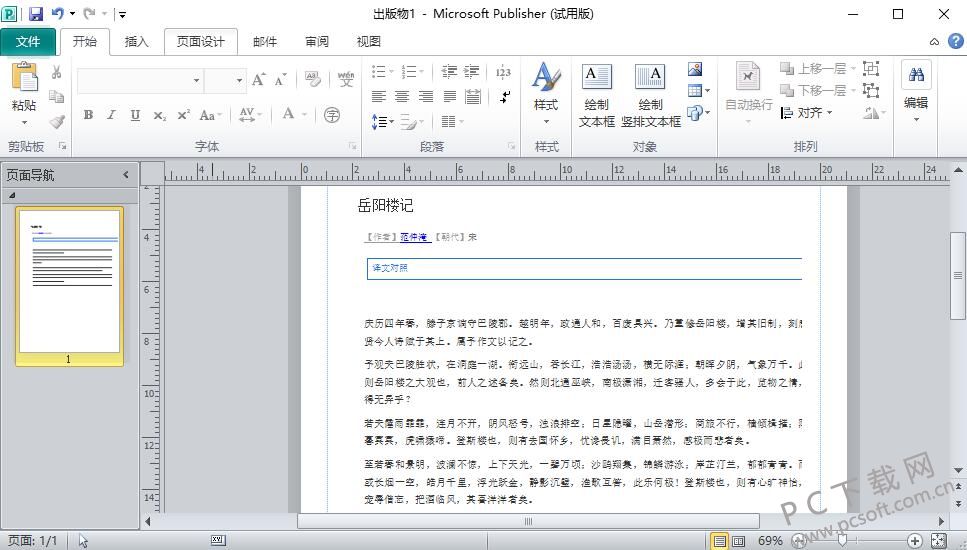967x550 pixels.
Task: Switch to the View (视图) tab
Action: [x=369, y=41]
